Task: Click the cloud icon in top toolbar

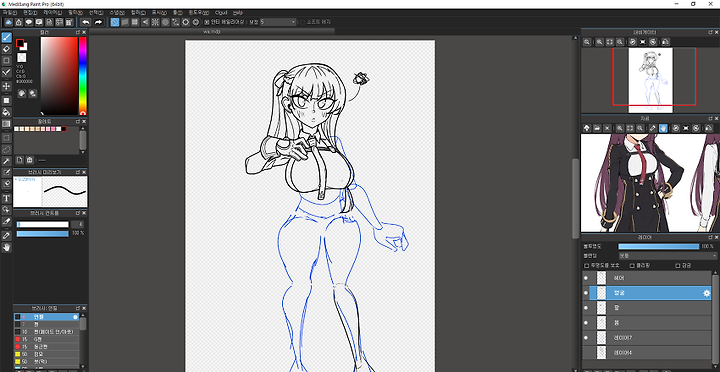Action: (8, 22)
